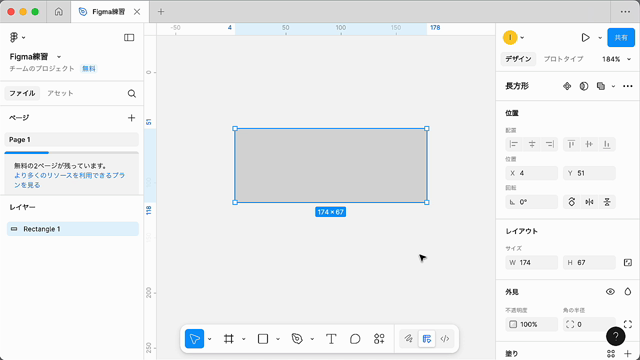This screenshot has width=640, height=360.
Task: Switch to Design mode icon
Action: pos(427,339)
